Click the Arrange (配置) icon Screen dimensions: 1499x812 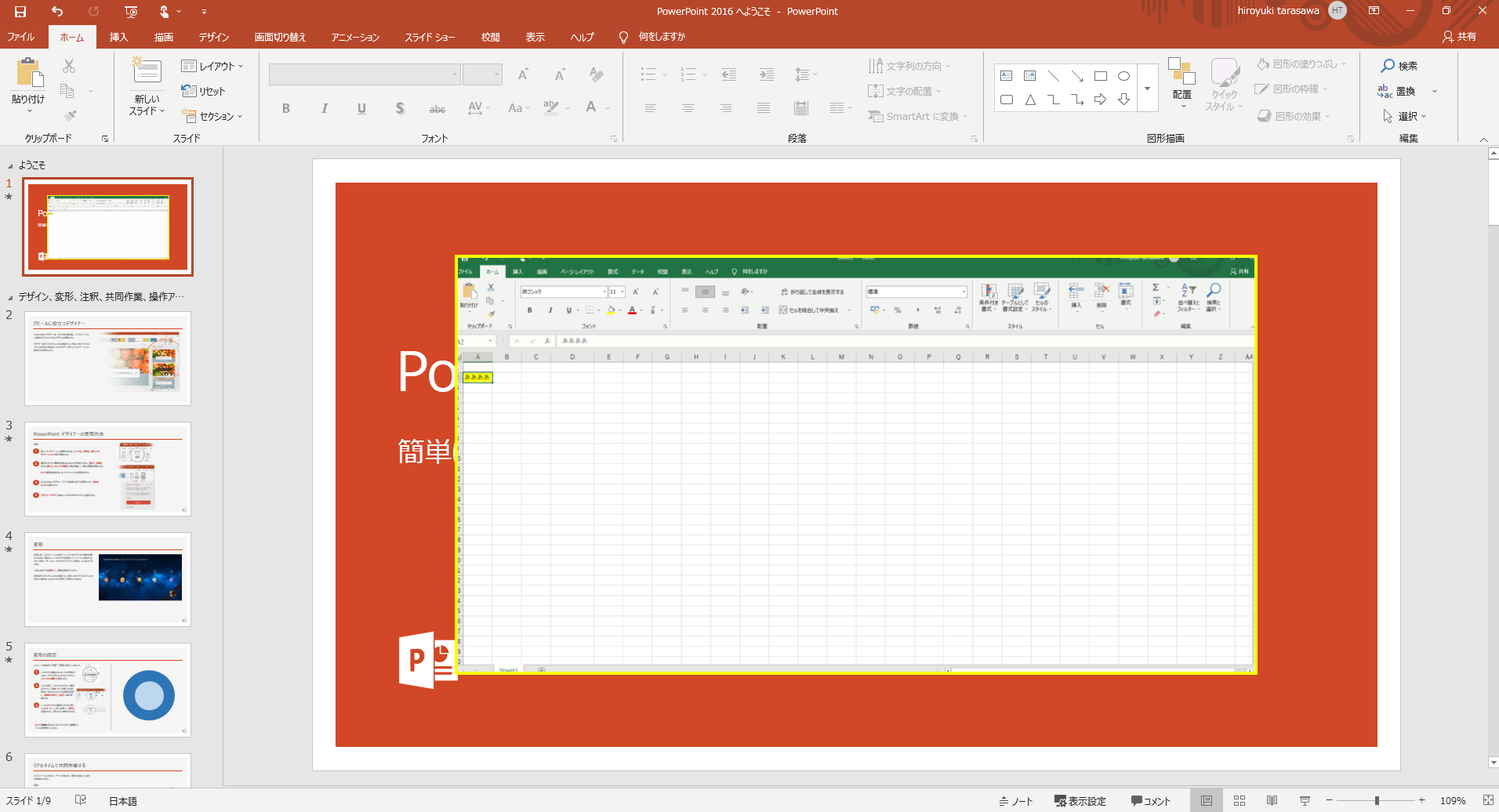click(1181, 71)
